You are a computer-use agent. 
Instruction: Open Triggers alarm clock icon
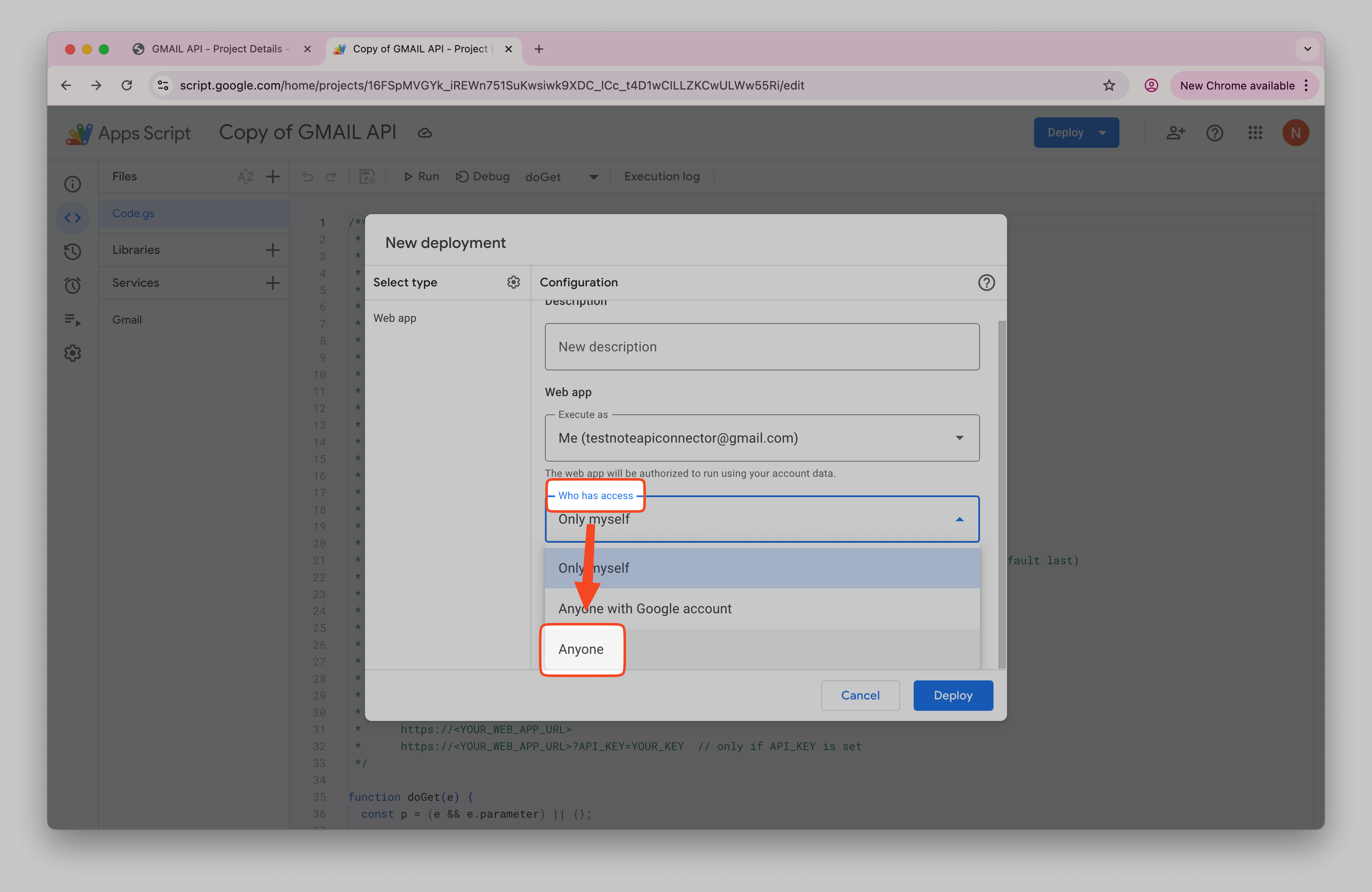coord(73,285)
